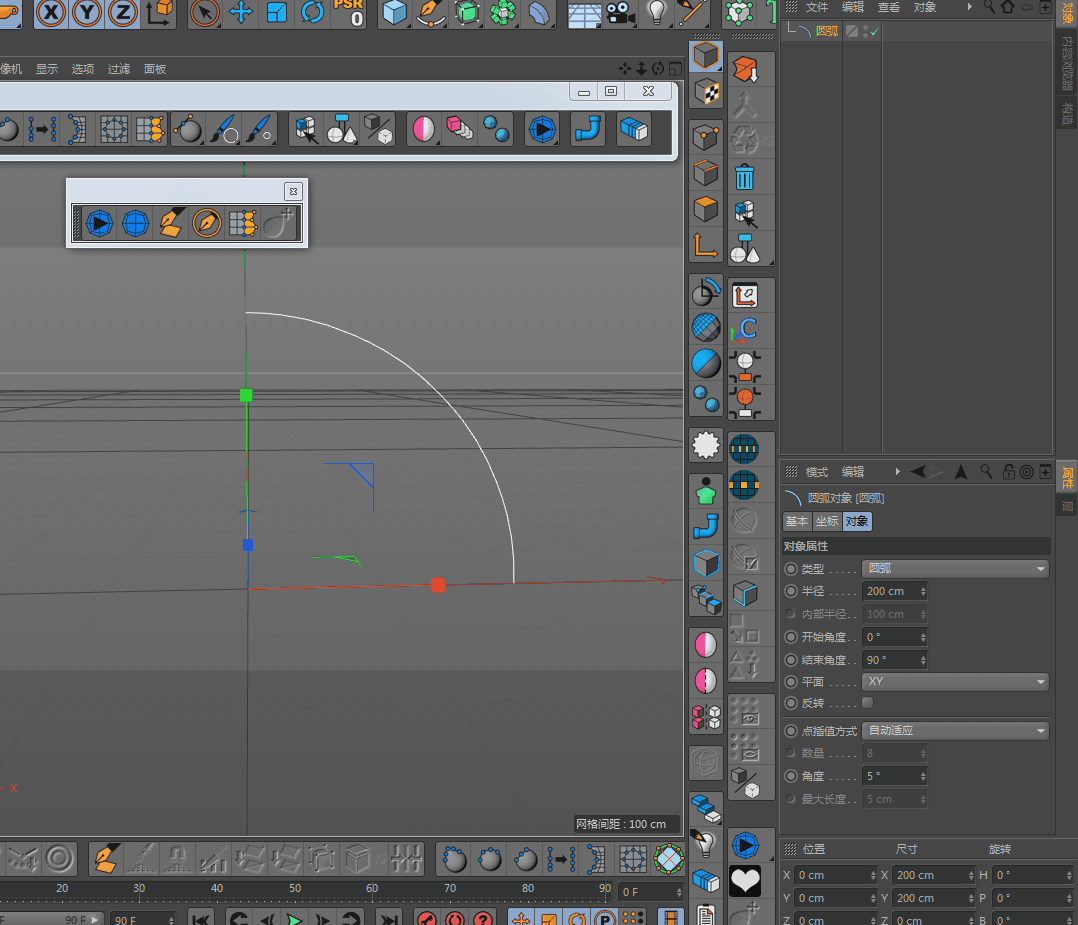
Task: Close the small floating palette
Action: 294,191
